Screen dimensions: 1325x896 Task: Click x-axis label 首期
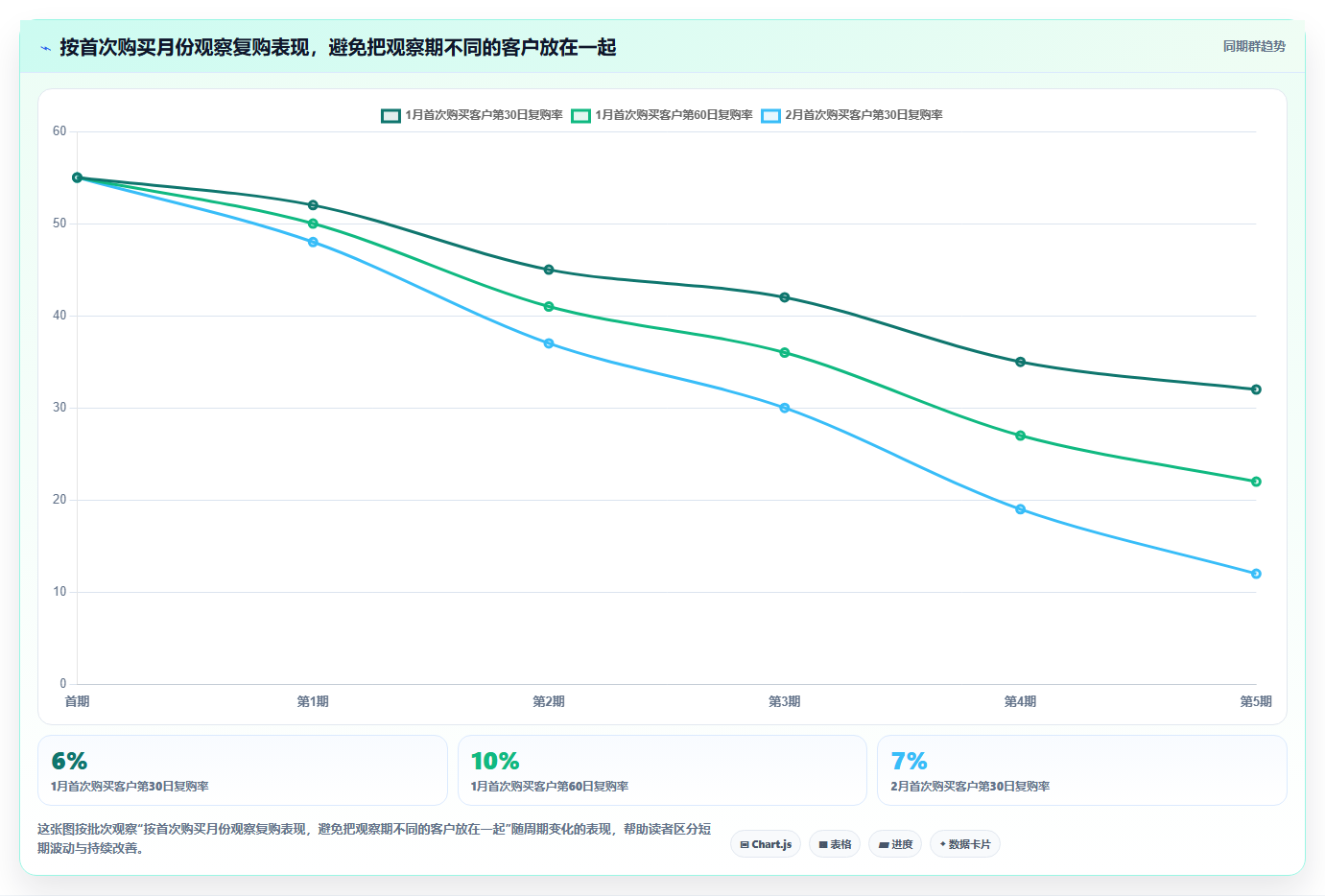[77, 702]
